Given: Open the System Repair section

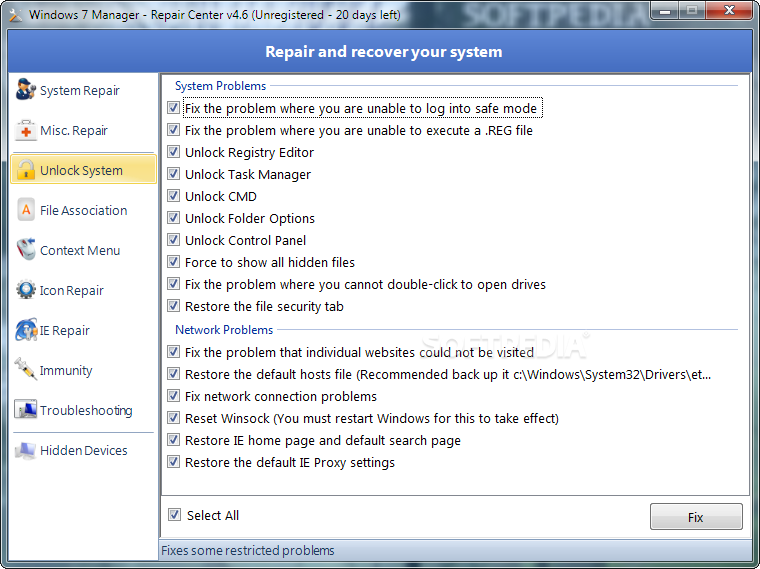Looking at the screenshot, I should tap(80, 91).
